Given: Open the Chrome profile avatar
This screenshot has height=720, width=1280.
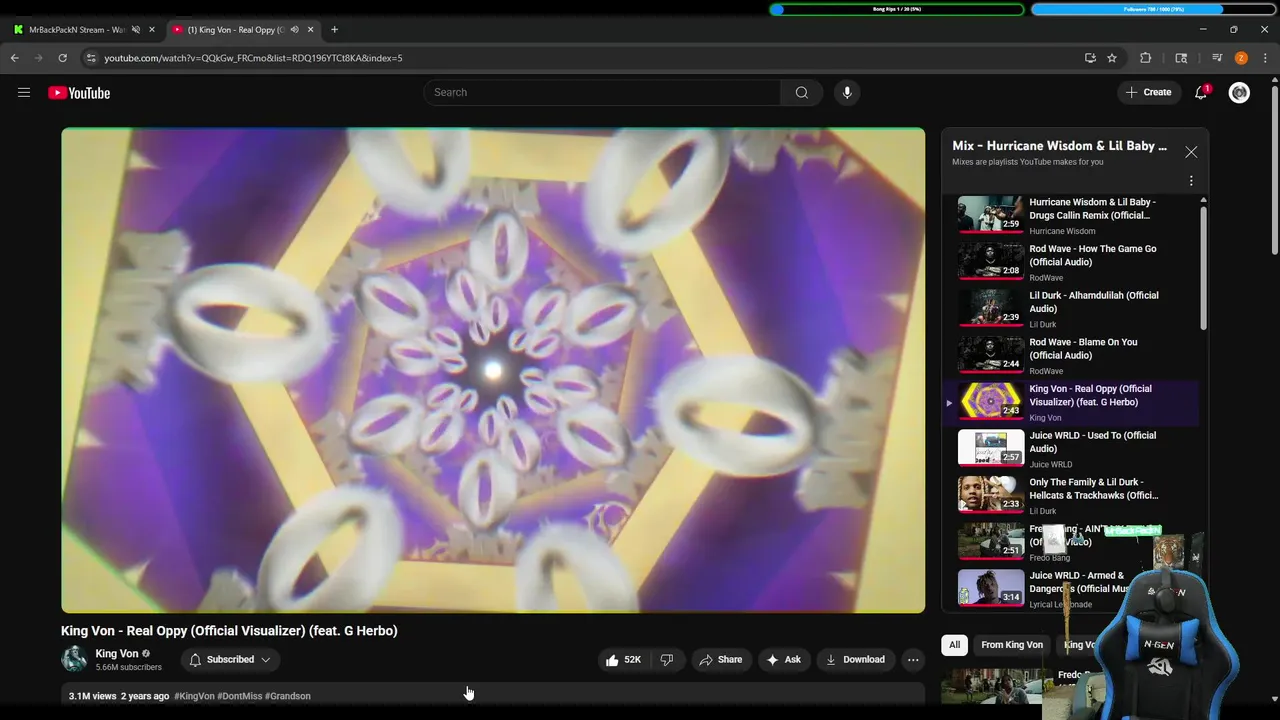Looking at the screenshot, I should tap(1241, 58).
